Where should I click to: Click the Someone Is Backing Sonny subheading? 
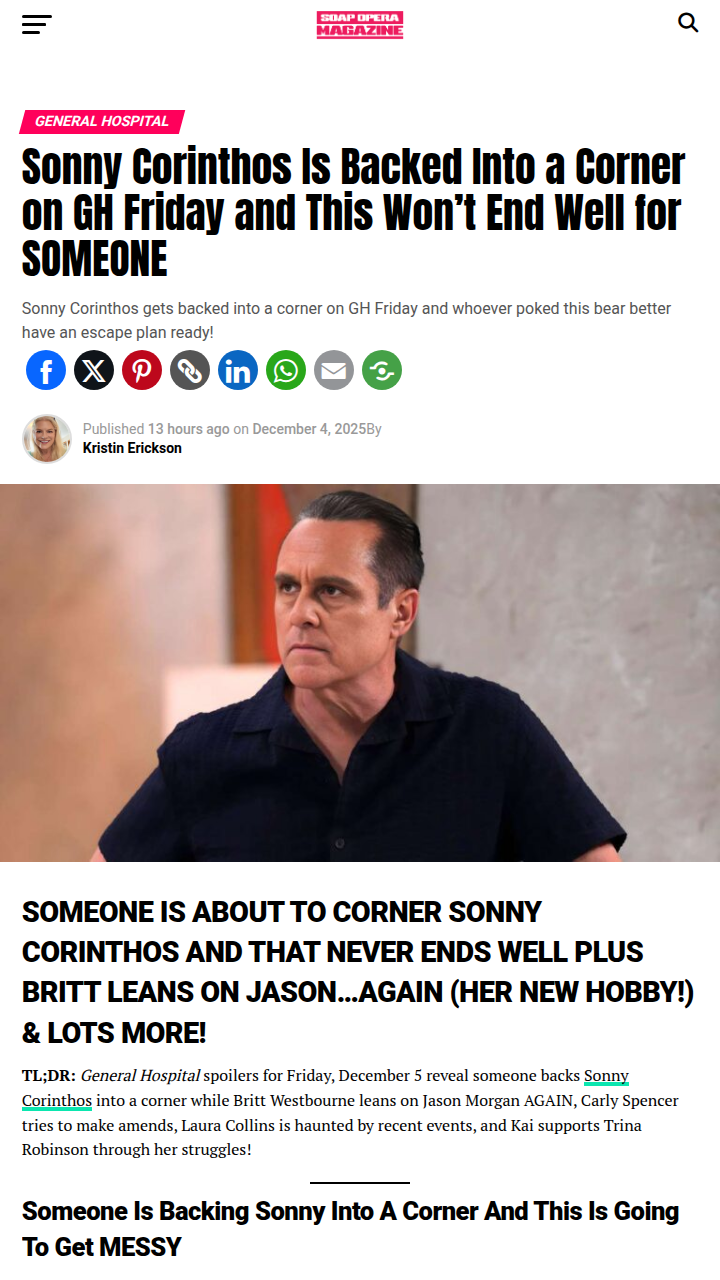pyautogui.click(x=350, y=1229)
